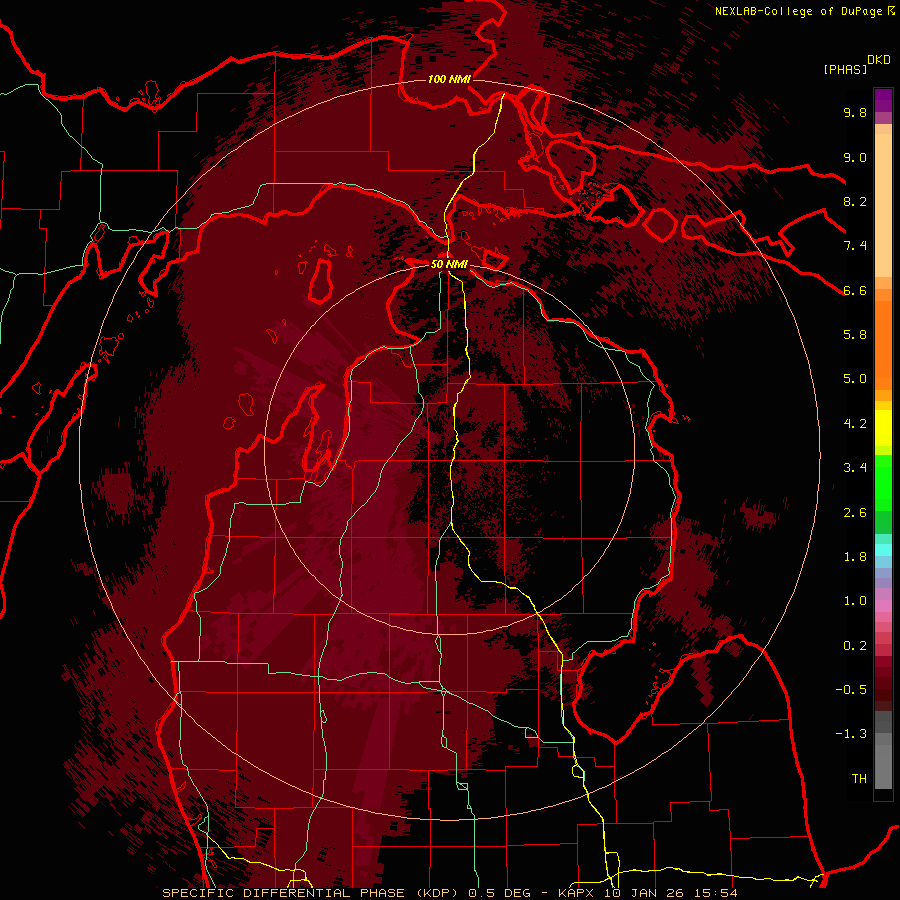The image size is (900, 900).
Task: Click the -0.5 value on the legend
Action: click(851, 690)
